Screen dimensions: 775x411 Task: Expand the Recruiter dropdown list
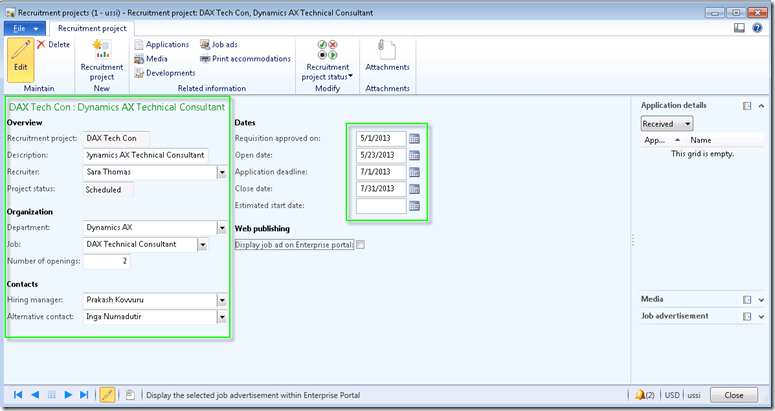(x=221, y=172)
